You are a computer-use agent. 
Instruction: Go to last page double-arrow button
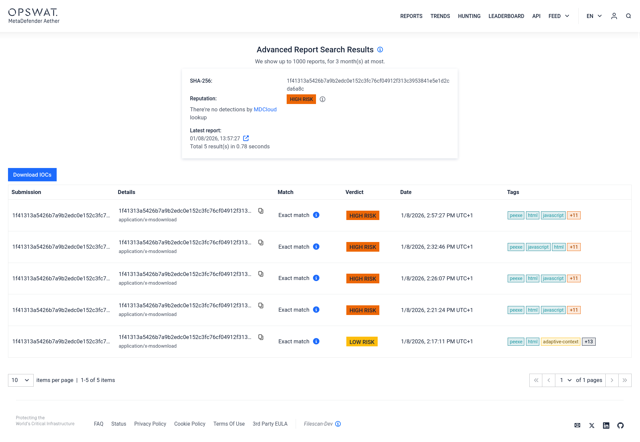(x=625, y=380)
